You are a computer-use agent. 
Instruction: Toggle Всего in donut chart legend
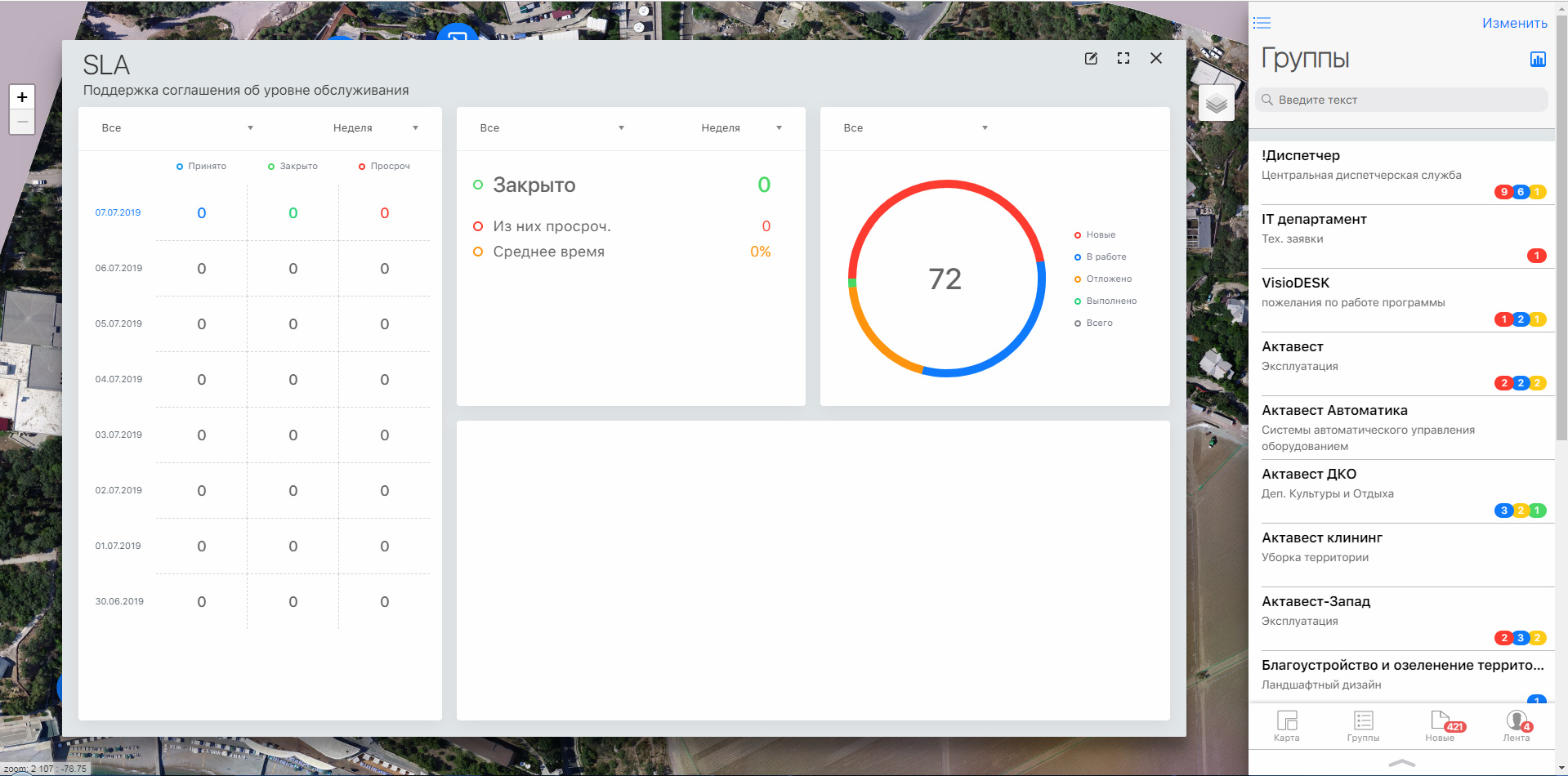(1093, 323)
